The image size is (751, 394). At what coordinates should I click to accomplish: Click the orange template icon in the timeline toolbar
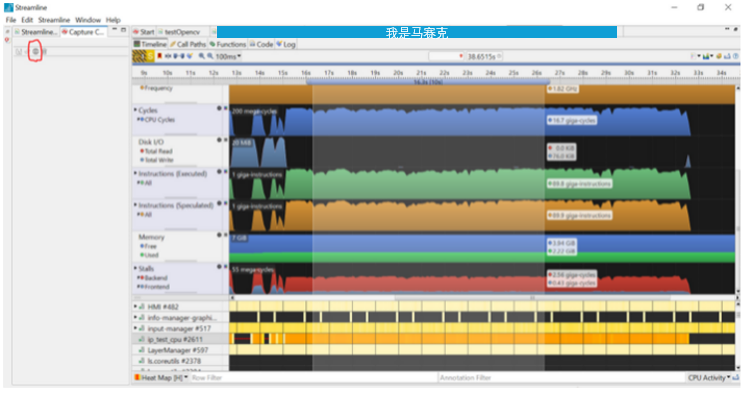tap(719, 56)
